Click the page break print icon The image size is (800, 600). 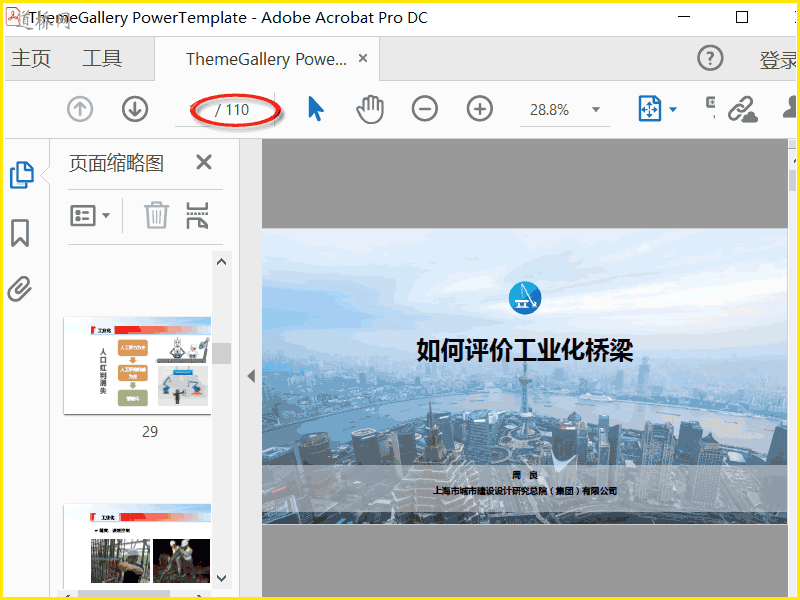pos(197,215)
